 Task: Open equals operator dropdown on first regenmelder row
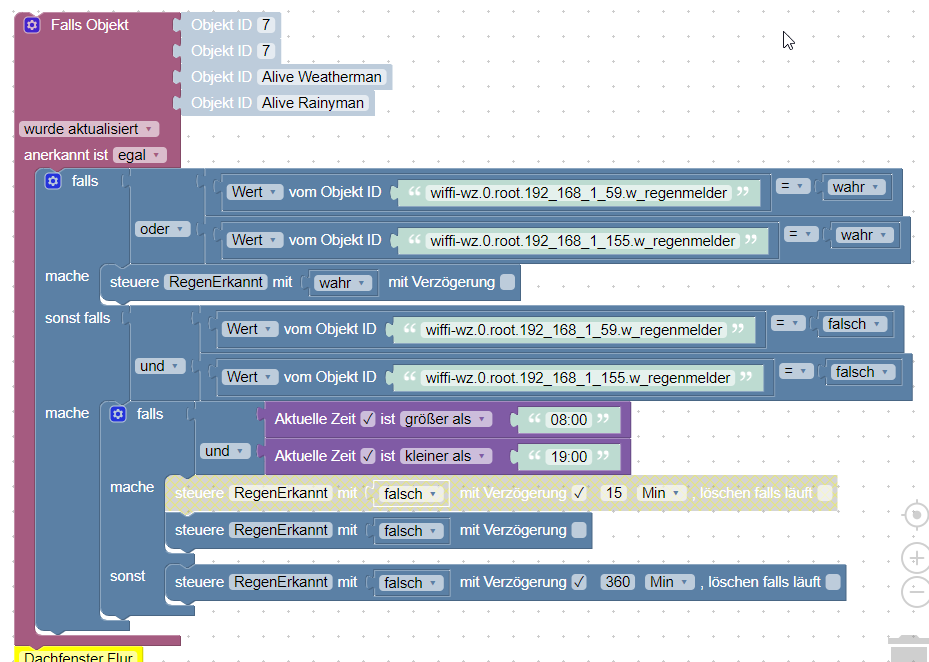coord(792,186)
